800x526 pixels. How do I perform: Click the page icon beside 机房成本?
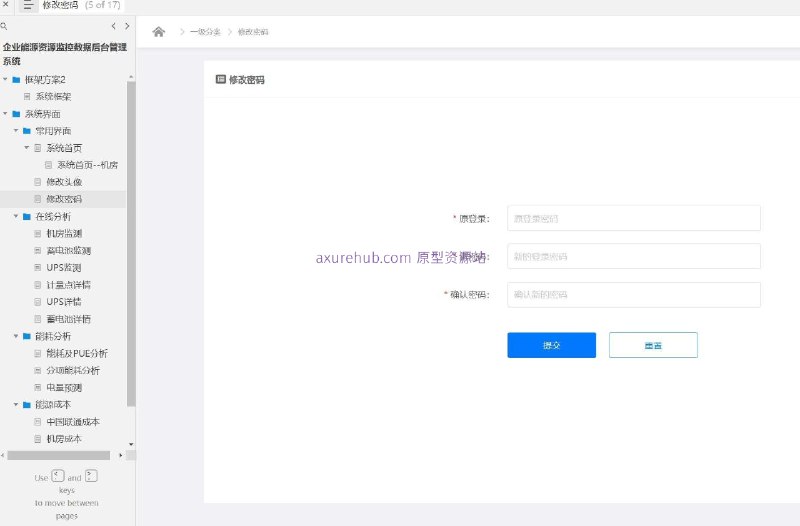(38, 439)
